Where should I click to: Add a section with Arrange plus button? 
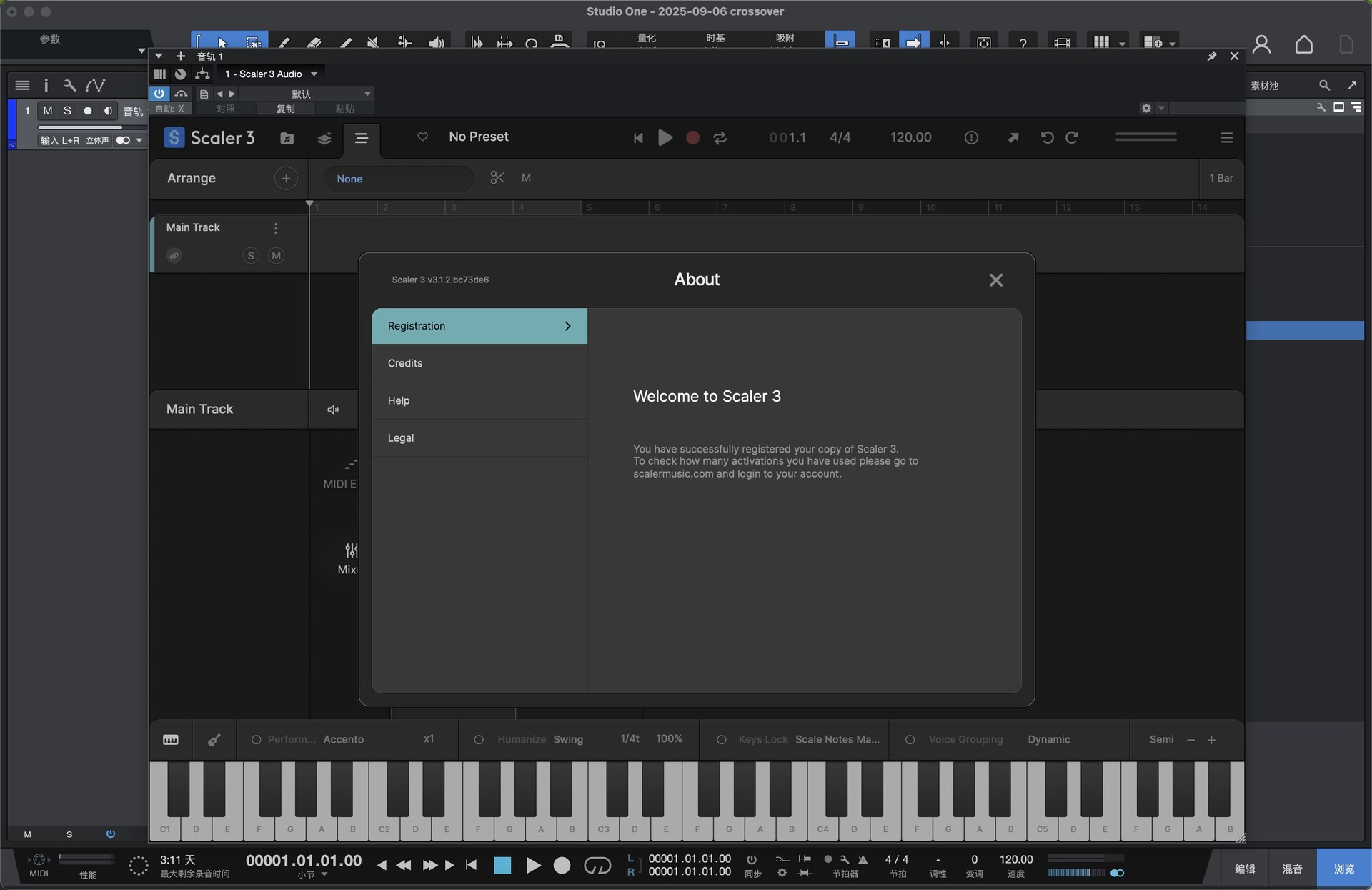coord(286,178)
